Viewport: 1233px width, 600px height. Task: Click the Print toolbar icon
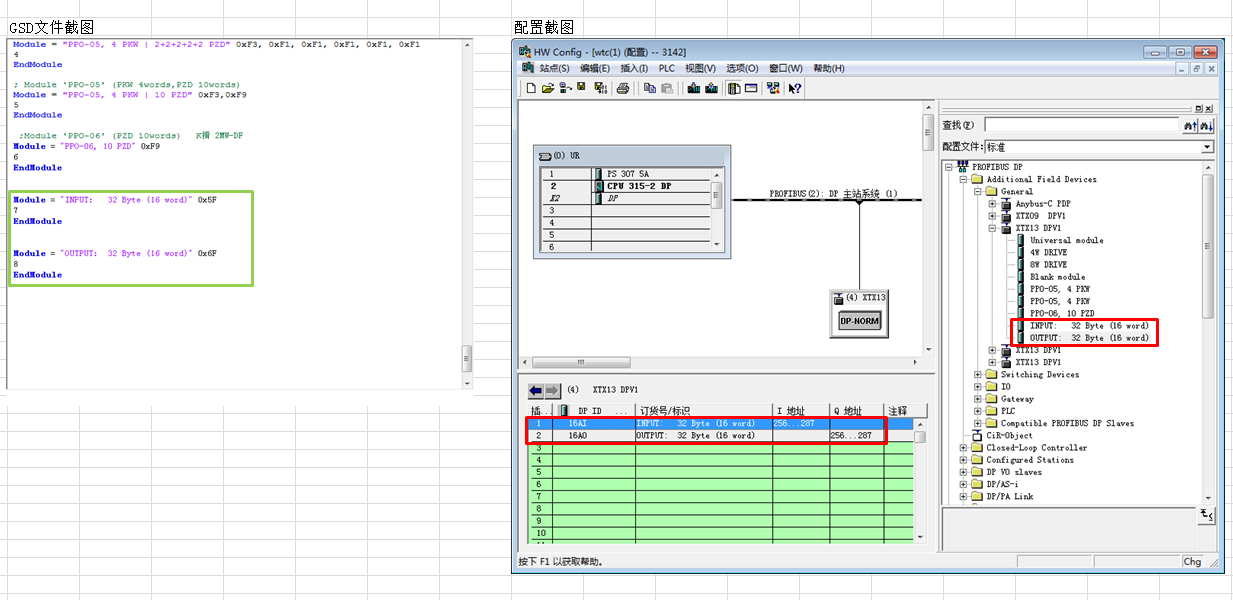click(623, 88)
